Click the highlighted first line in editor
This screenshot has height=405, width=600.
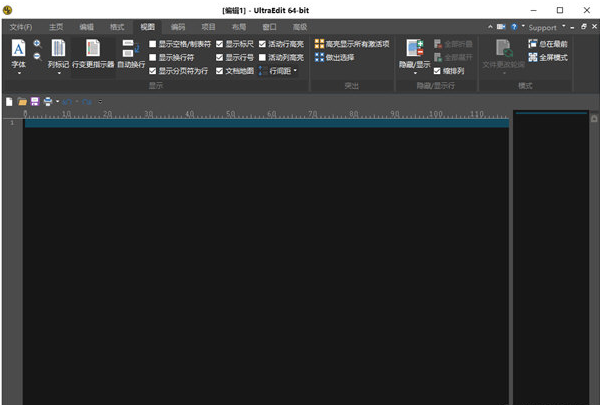[x=267, y=123]
